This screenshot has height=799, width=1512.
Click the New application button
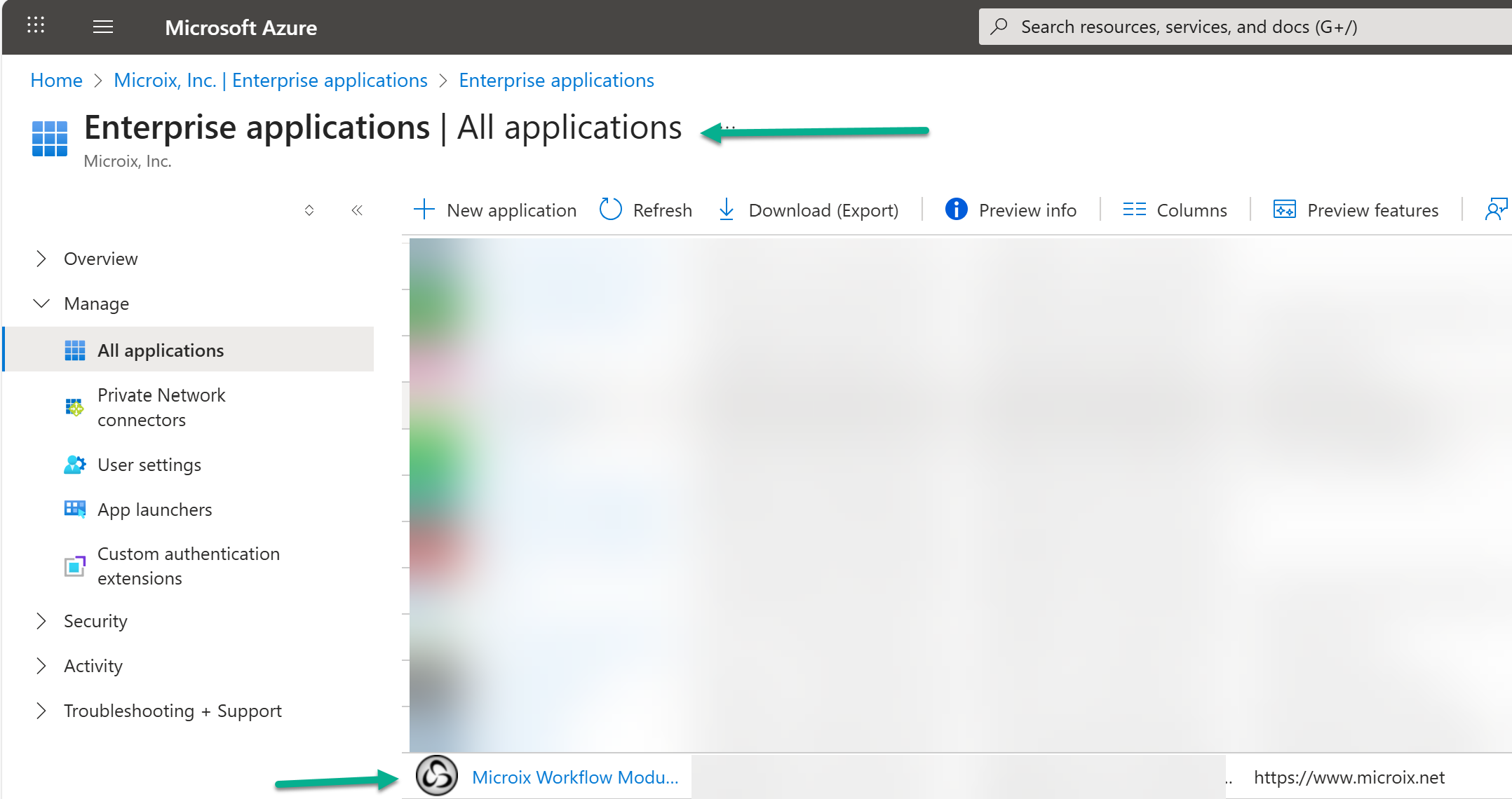pos(496,210)
